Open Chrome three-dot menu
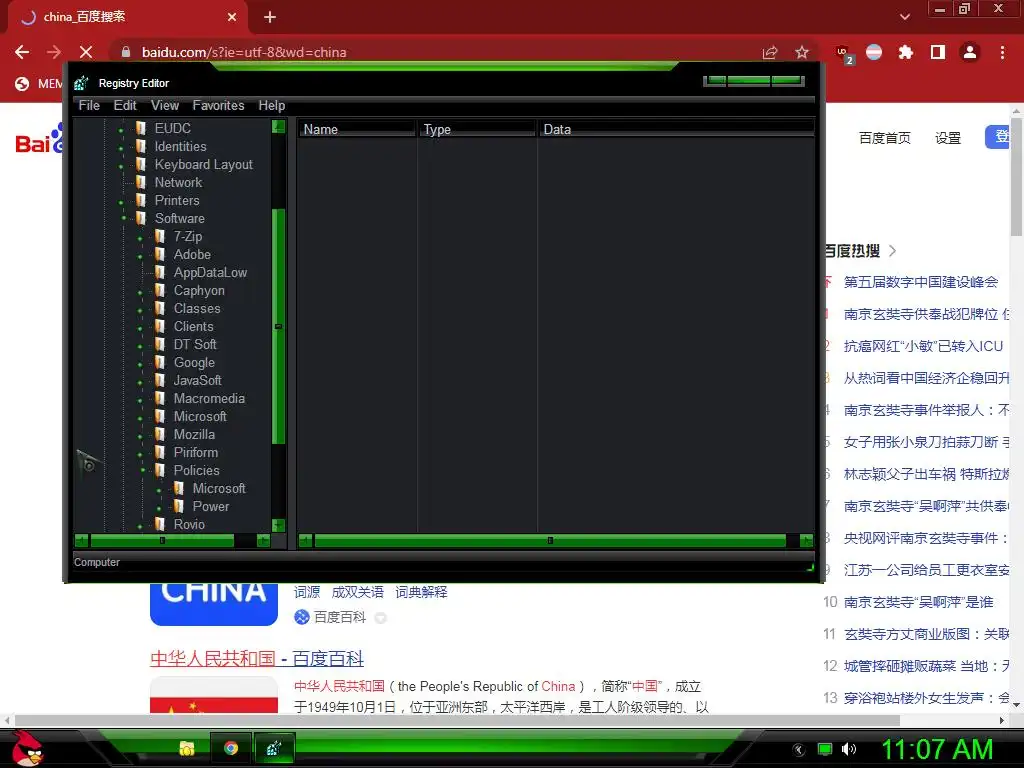This screenshot has width=1024, height=768. 1002,52
